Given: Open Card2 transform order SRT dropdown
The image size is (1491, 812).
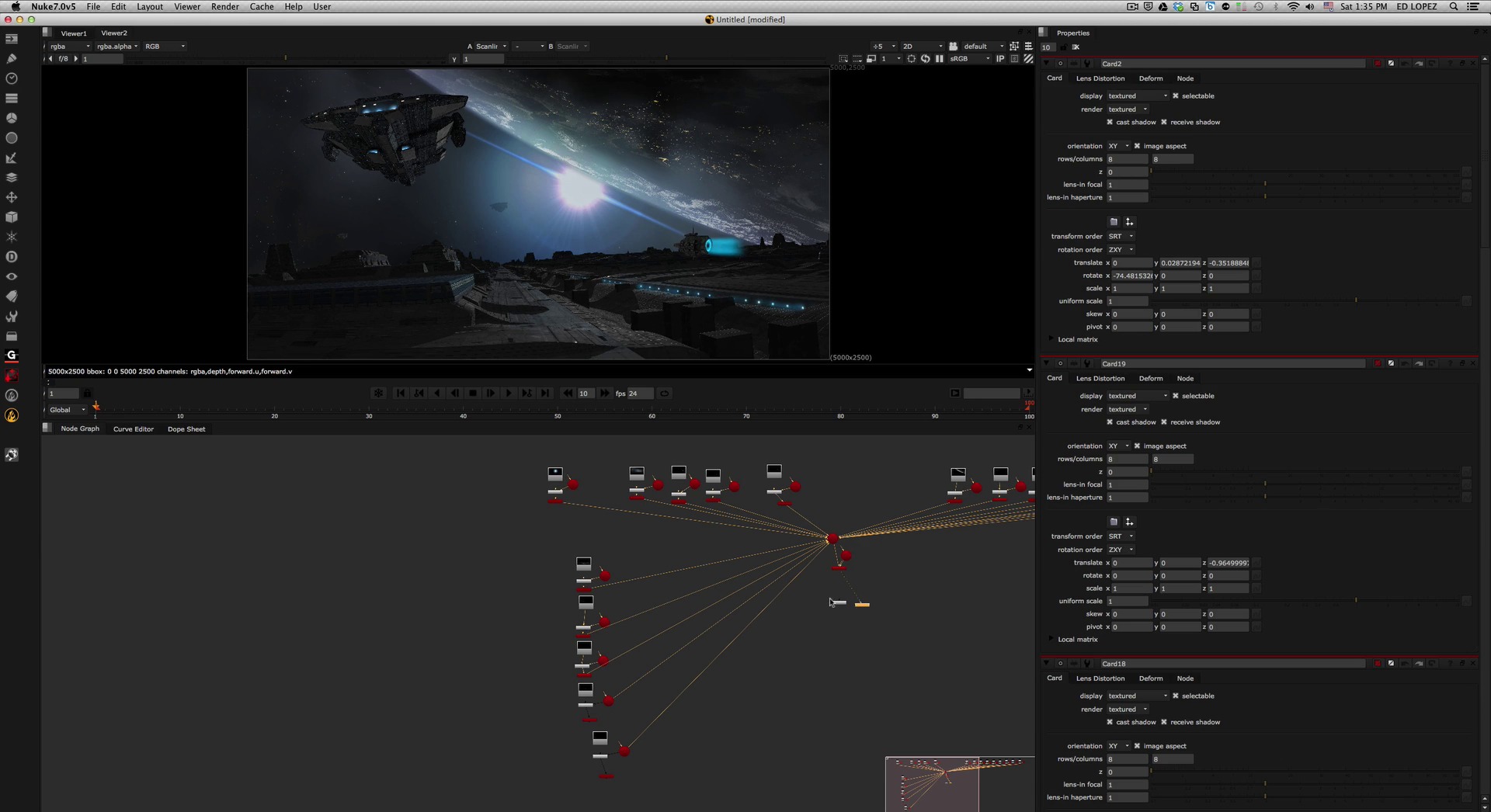Looking at the screenshot, I should [1121, 236].
